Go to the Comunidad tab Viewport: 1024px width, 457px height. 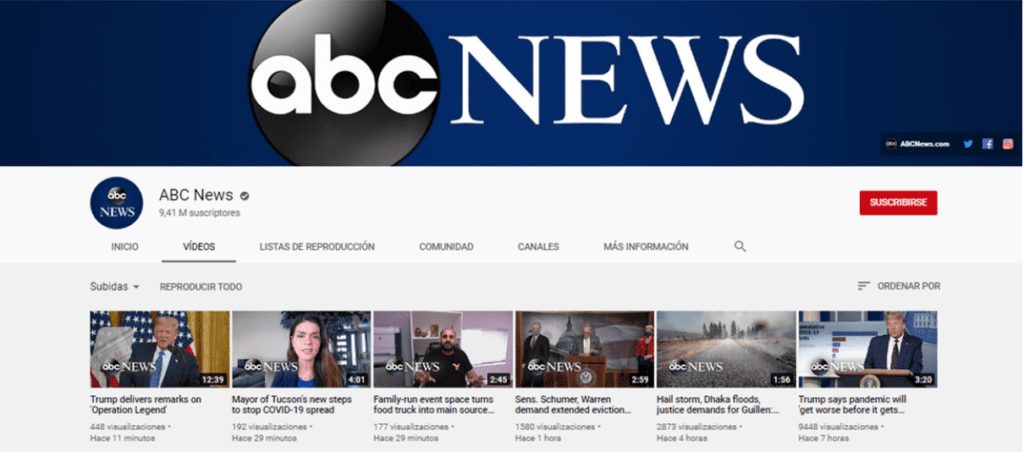tap(446, 247)
